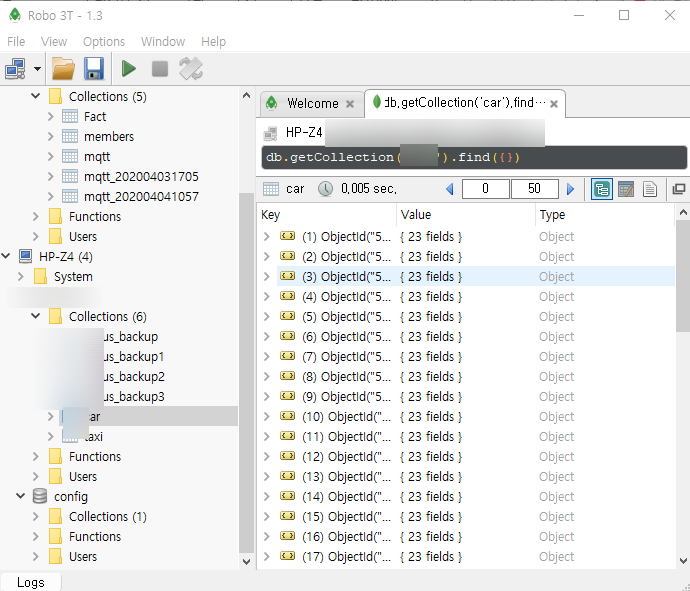This screenshot has height=591, width=690.
Task: Expand the System folder
Action: pos(20,276)
